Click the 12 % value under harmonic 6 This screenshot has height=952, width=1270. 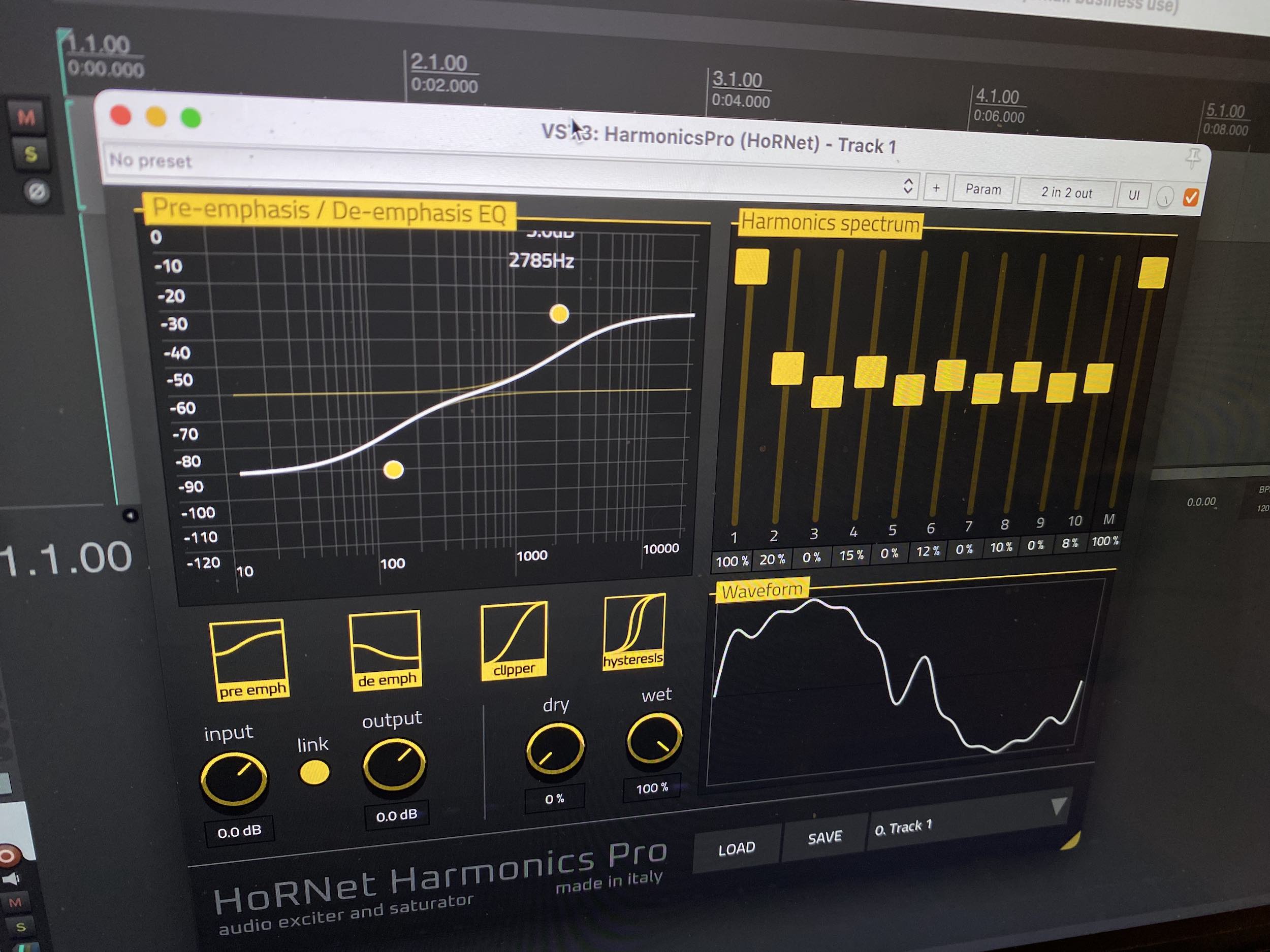(x=928, y=551)
